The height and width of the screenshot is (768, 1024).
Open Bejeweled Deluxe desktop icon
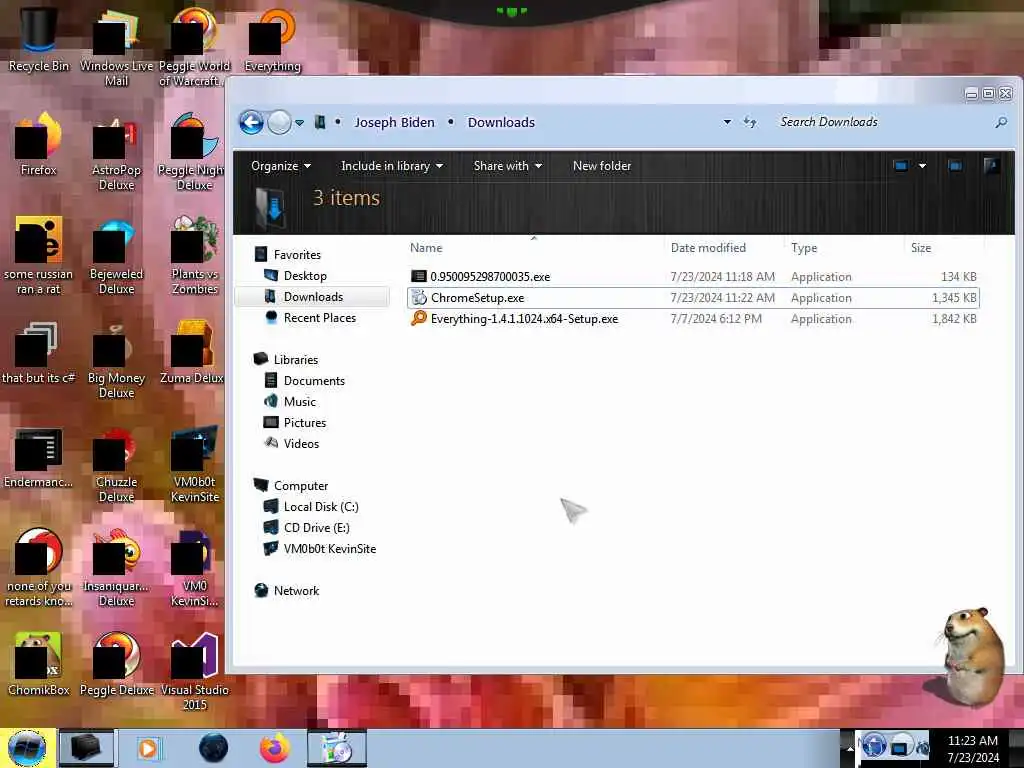pos(116,256)
